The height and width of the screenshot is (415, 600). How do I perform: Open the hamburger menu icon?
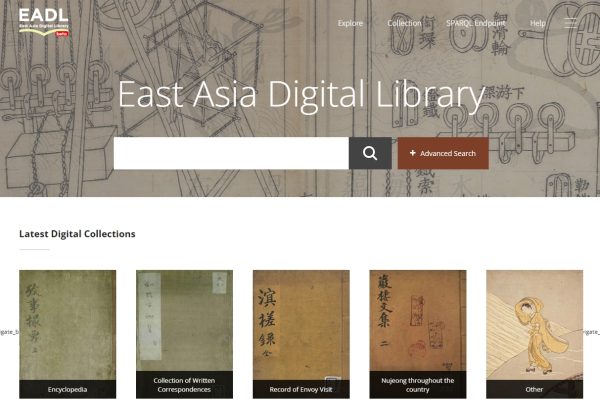[x=570, y=23]
